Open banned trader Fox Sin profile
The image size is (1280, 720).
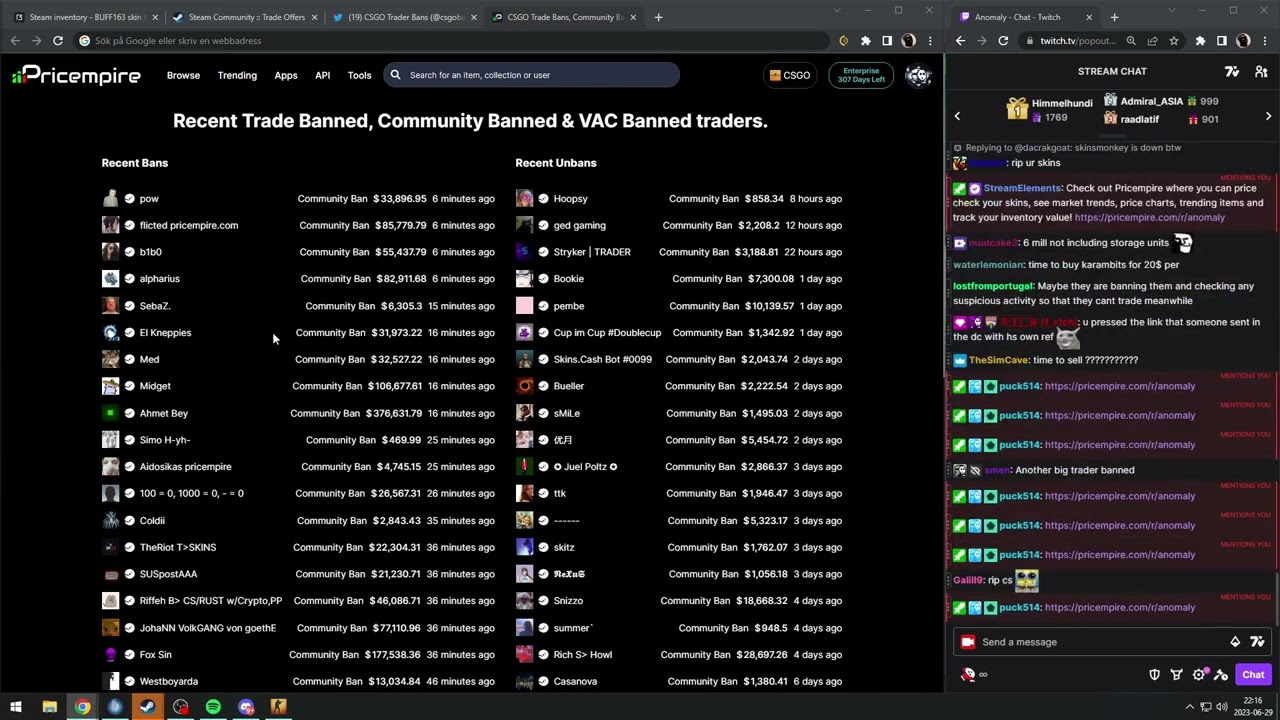156,655
